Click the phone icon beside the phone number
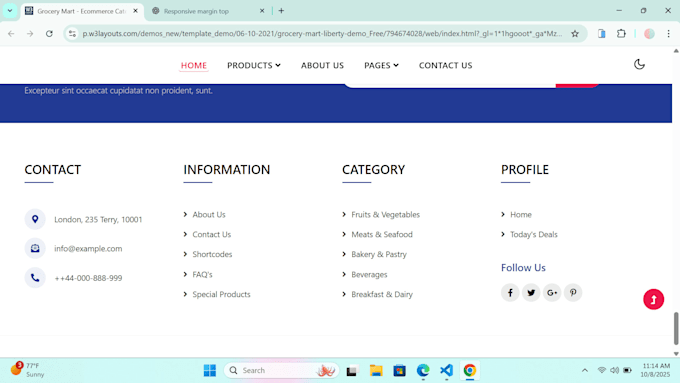This screenshot has height=383, width=680. (x=35, y=278)
